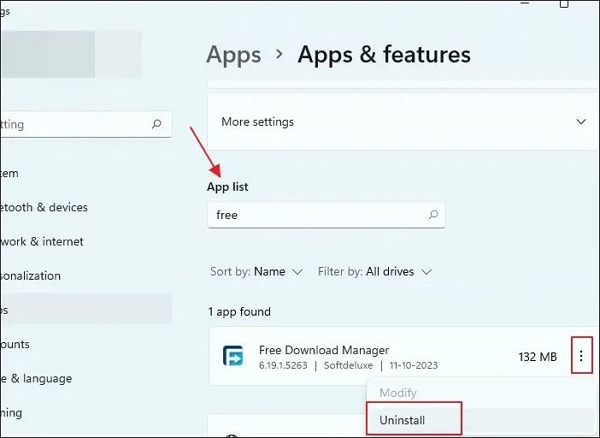Click version text 6.19.1.5263
This screenshot has height=438, width=600.
coord(283,365)
